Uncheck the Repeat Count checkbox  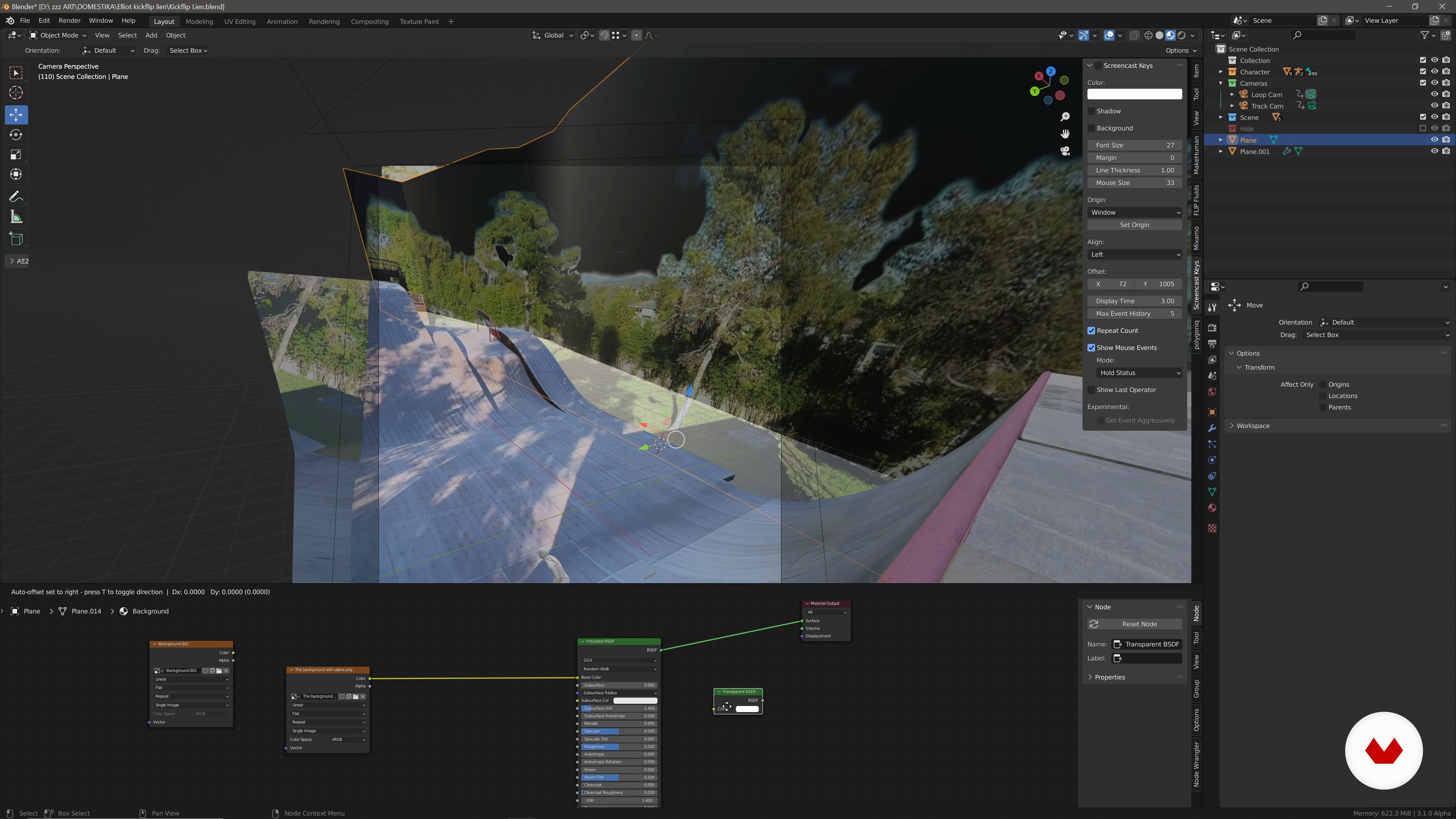click(1092, 331)
